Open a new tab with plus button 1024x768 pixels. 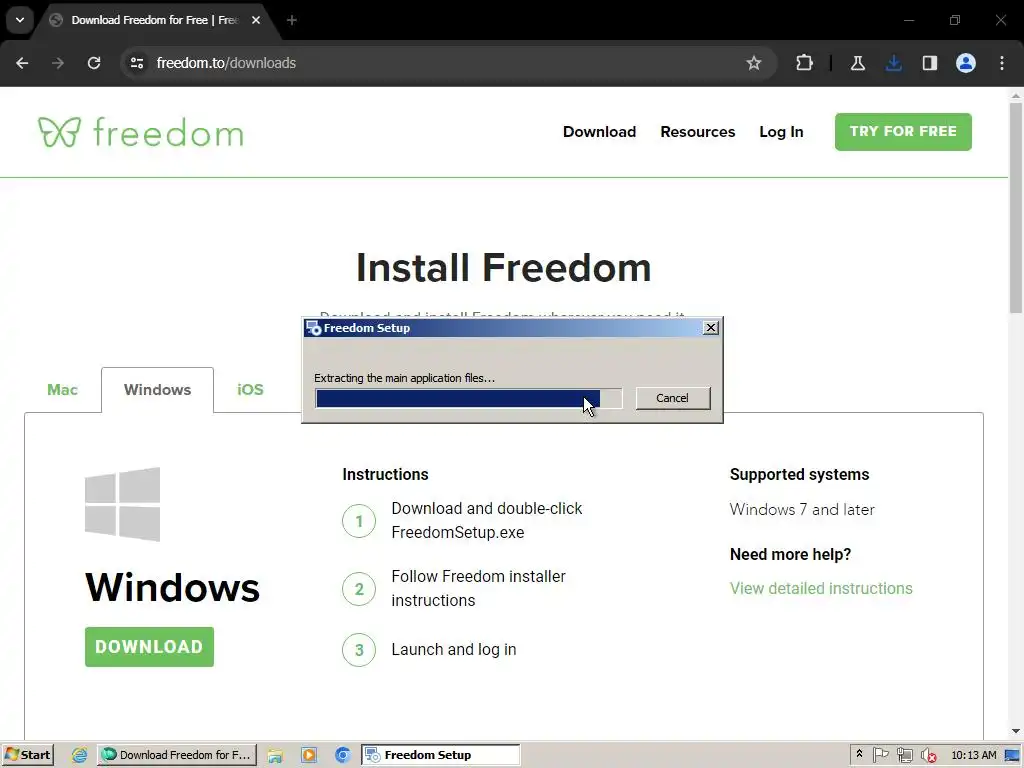tap(292, 20)
